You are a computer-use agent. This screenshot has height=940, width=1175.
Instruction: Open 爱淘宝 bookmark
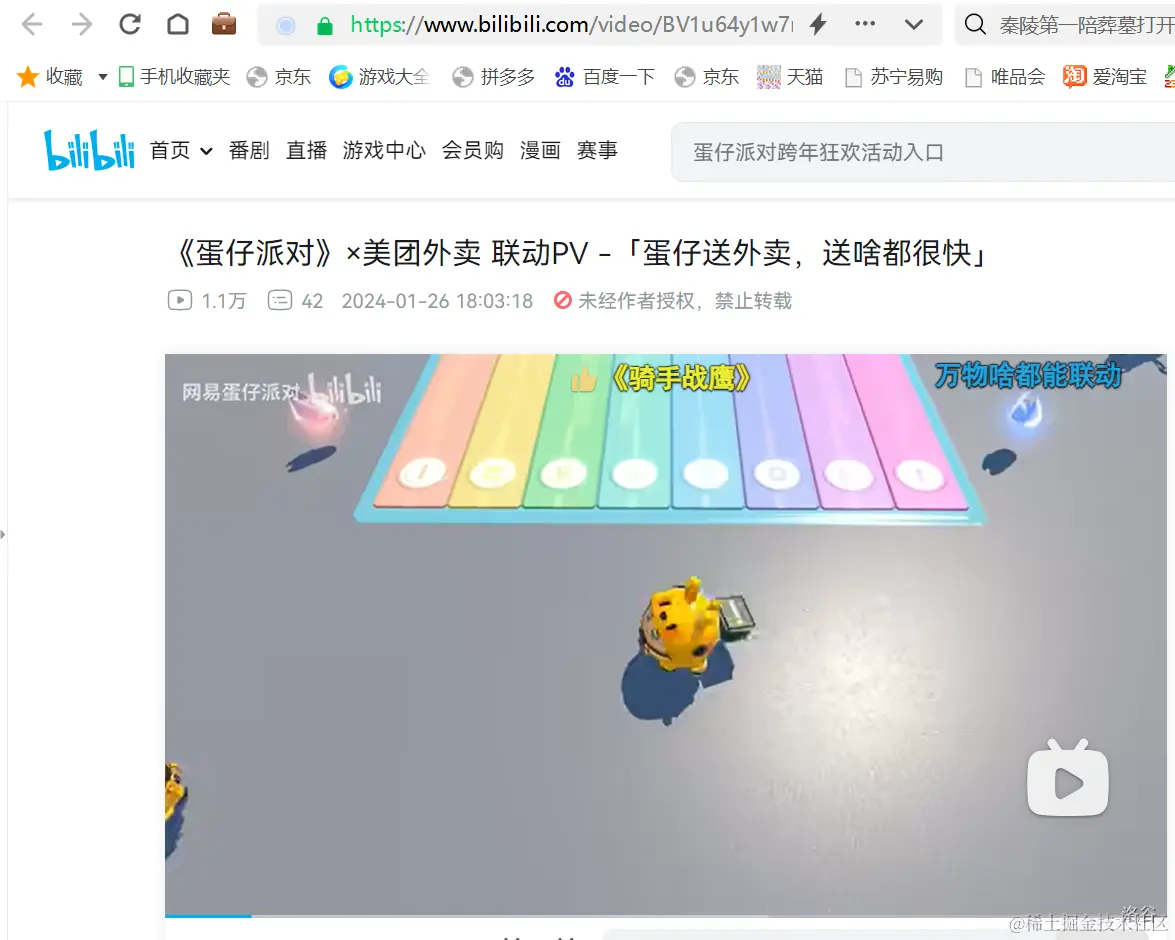pos(1105,76)
